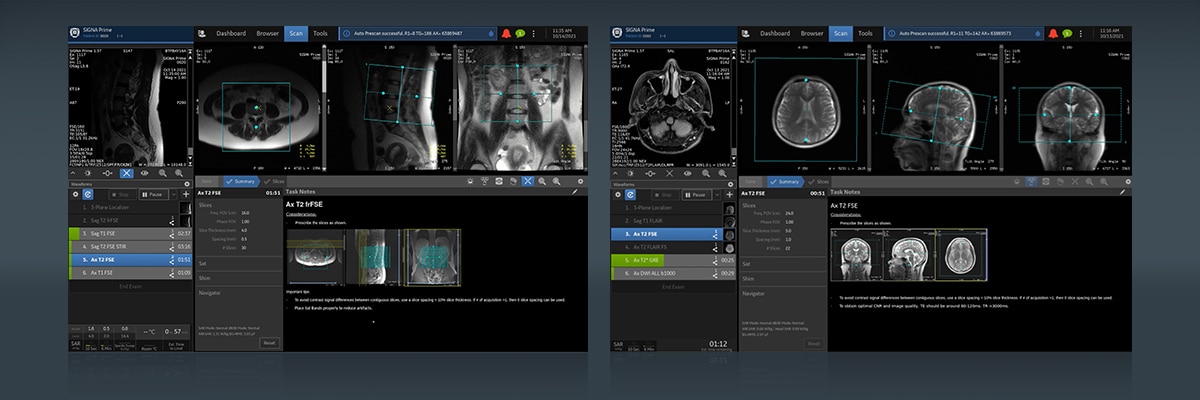
Task: Open the dropdown arrow next to the left Pause button
Action: (x=173, y=194)
